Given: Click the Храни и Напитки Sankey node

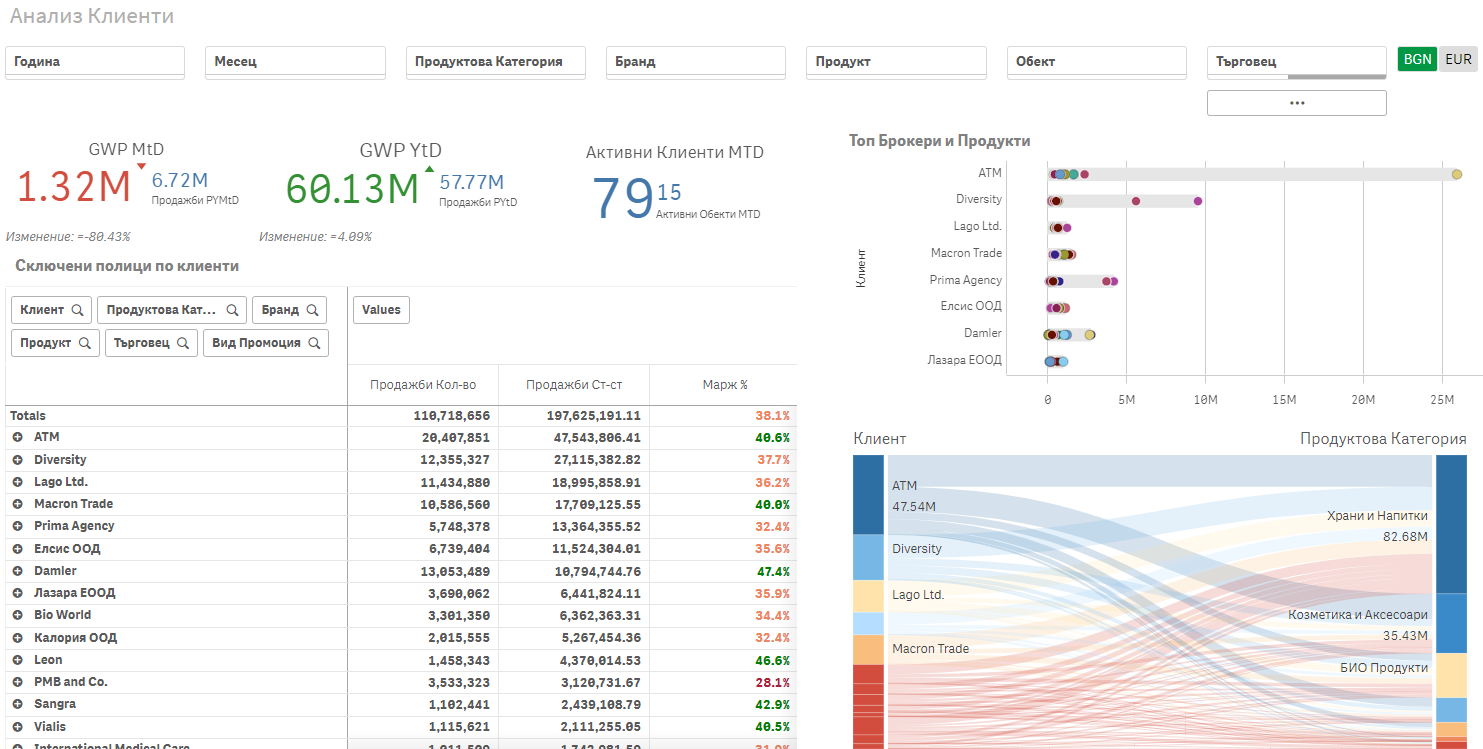Looking at the screenshot, I should tap(1450, 524).
